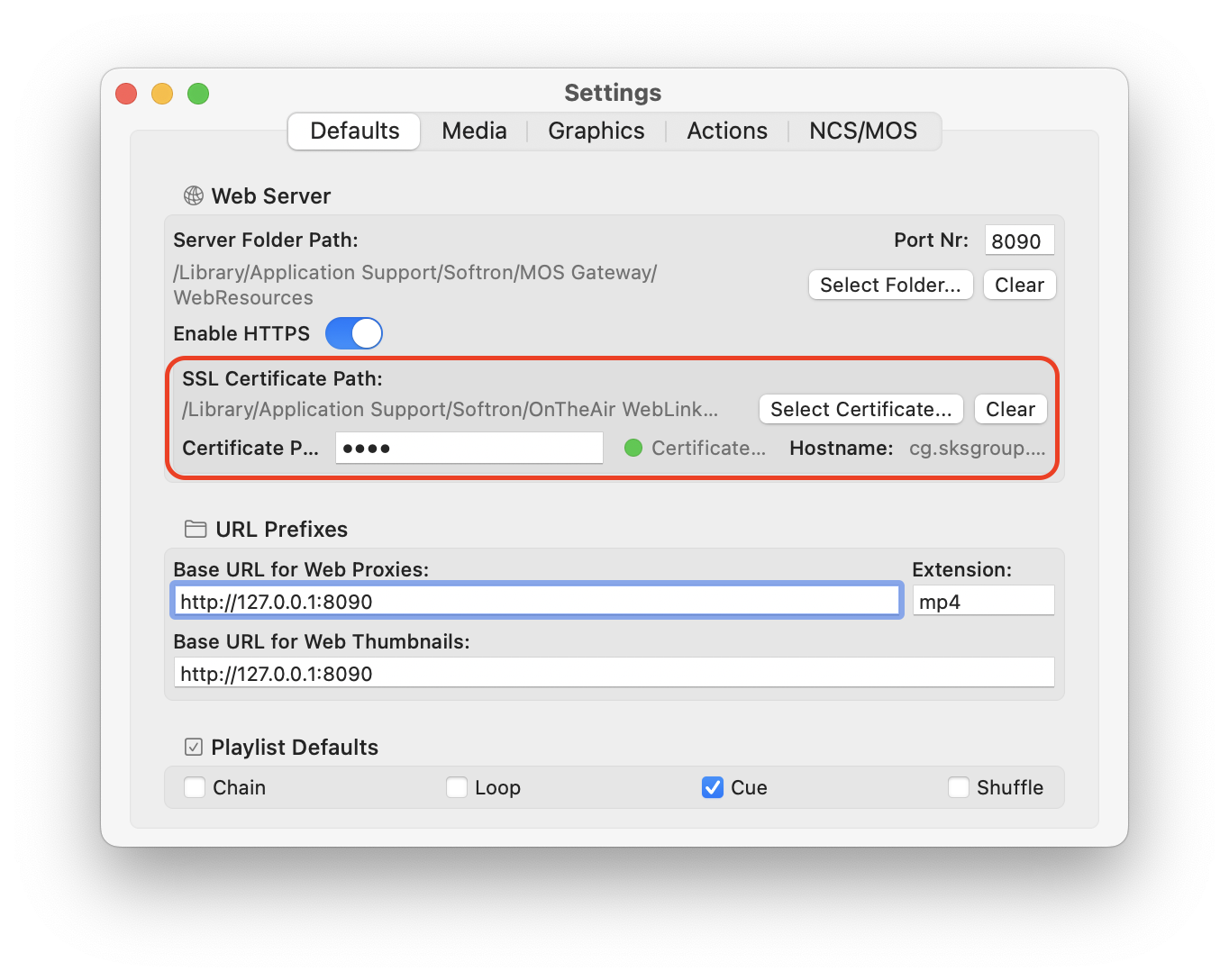
Task: Click the Port Nr field
Action: click(1019, 240)
